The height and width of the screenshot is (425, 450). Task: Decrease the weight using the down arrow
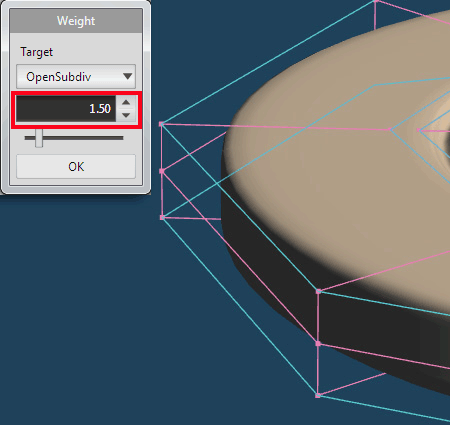click(126, 115)
